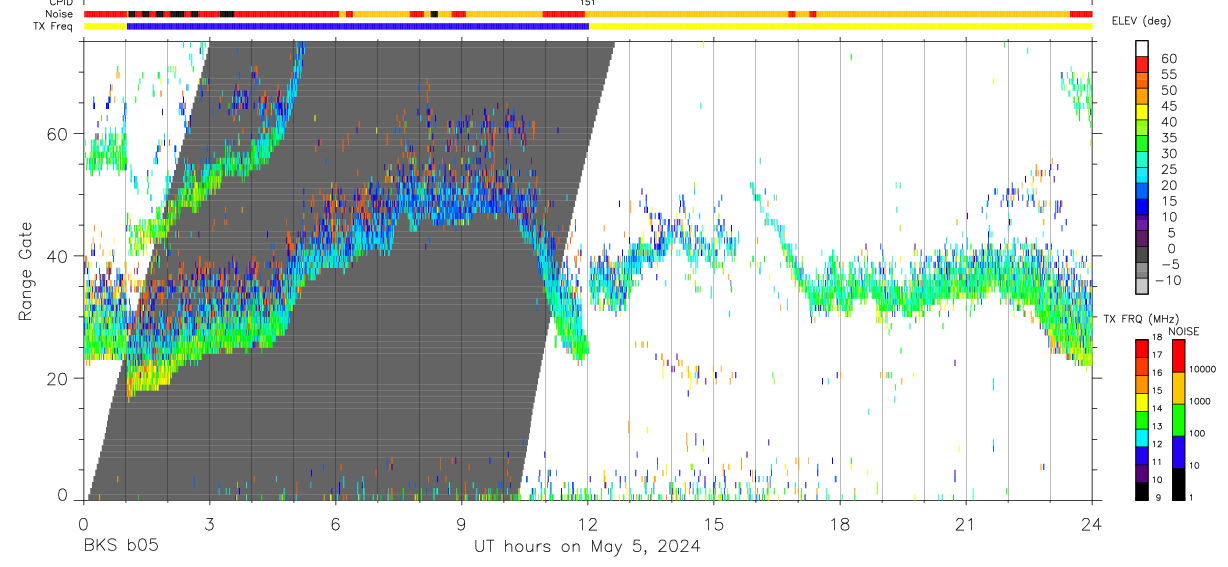Click the x-axis tick label 6
This screenshot has height=567, width=1228.
coord(335,525)
